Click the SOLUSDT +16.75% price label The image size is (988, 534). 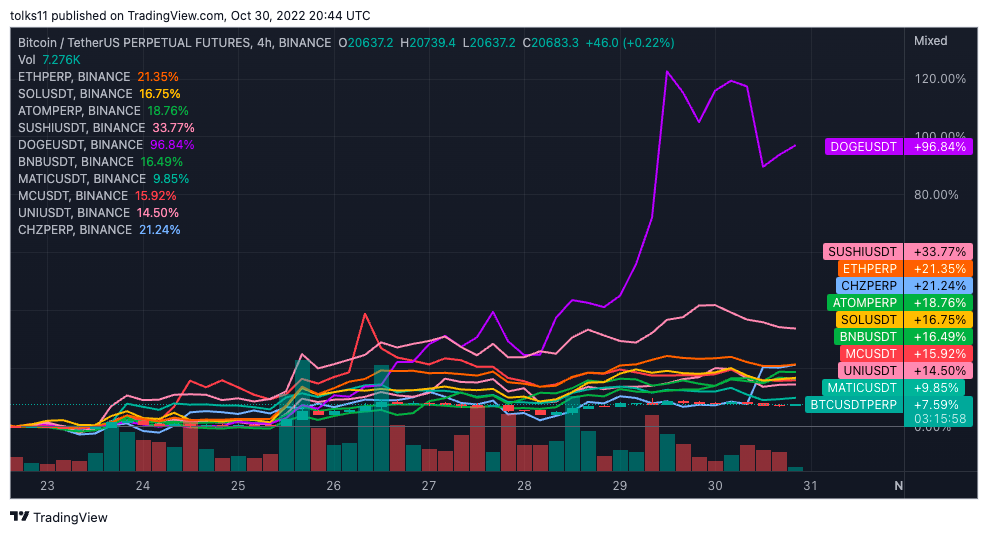tap(904, 320)
